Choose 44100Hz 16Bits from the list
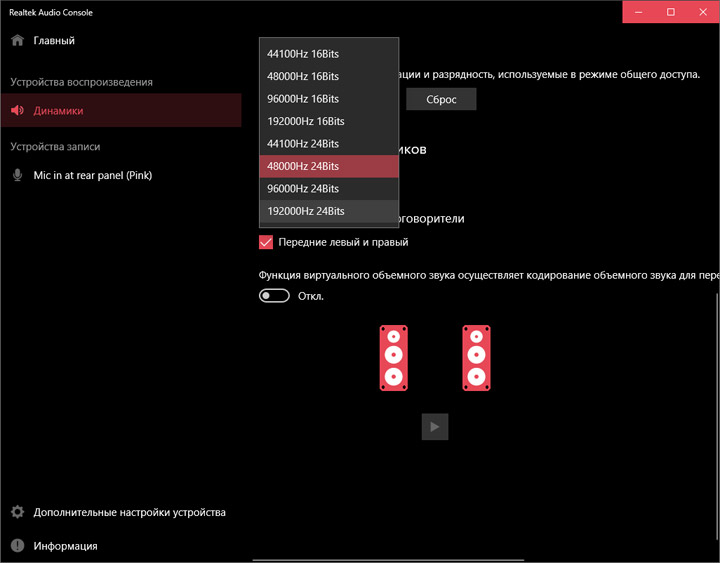The height and width of the screenshot is (563, 720). [329, 54]
